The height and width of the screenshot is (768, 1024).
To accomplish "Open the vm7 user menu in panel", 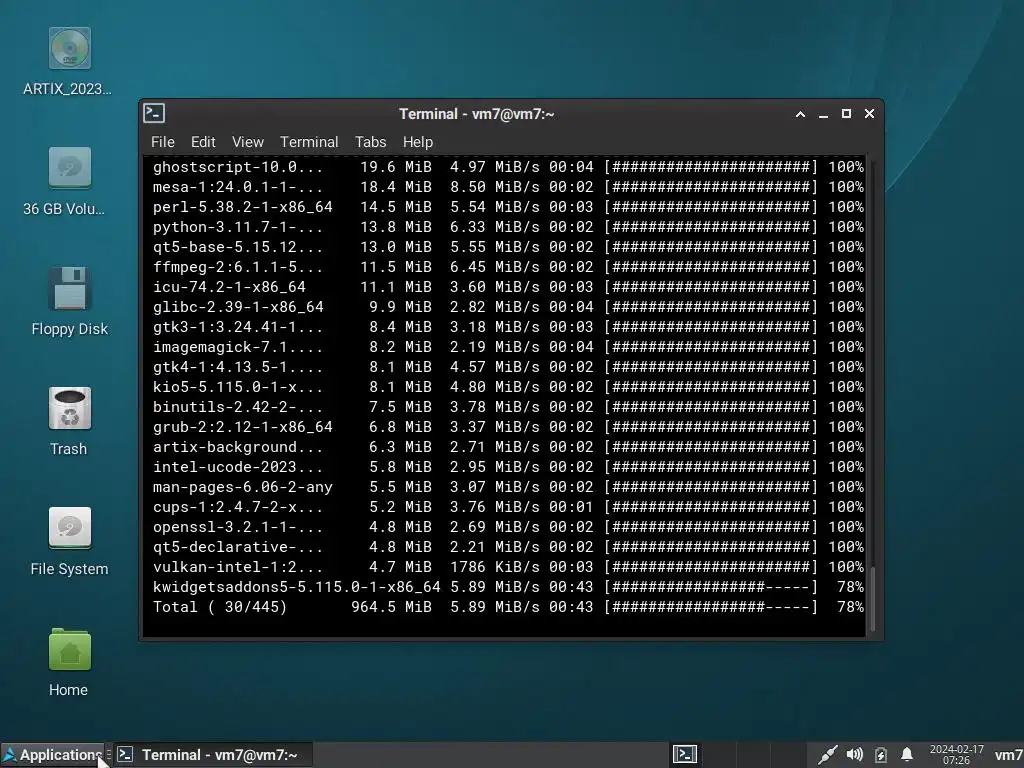I will click(x=1008, y=755).
